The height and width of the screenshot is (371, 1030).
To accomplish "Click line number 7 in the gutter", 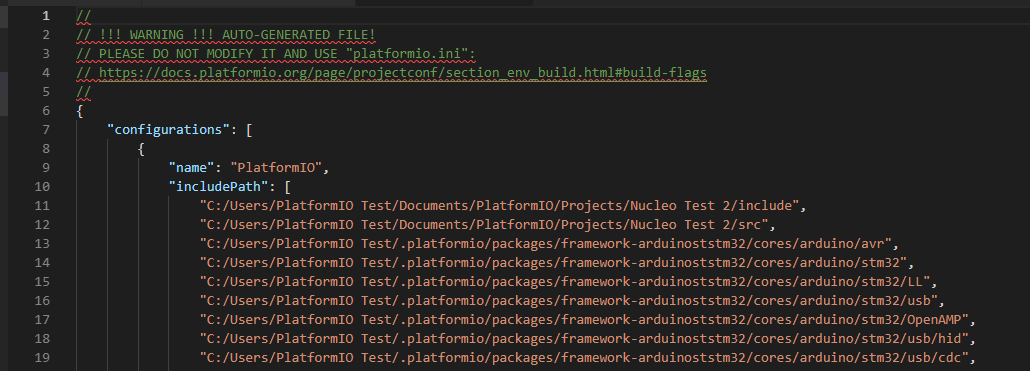I will coord(46,129).
